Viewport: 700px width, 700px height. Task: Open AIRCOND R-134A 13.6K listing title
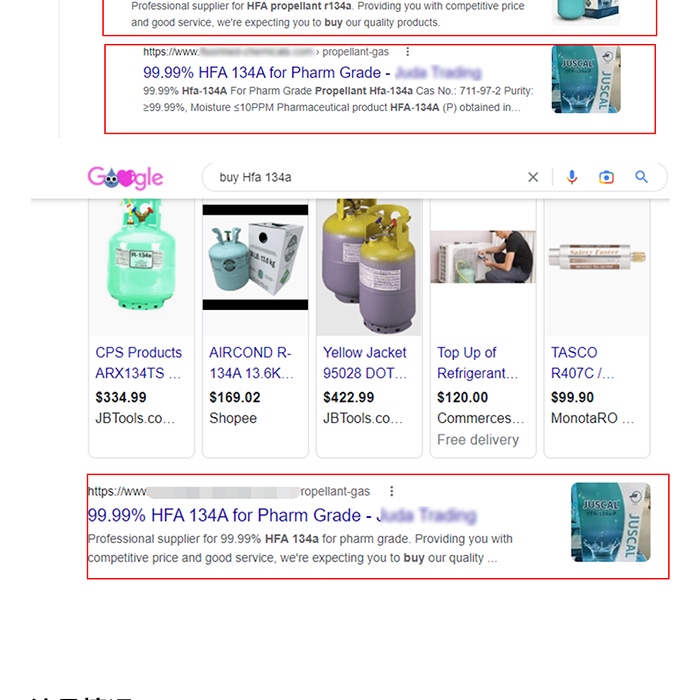(251, 362)
